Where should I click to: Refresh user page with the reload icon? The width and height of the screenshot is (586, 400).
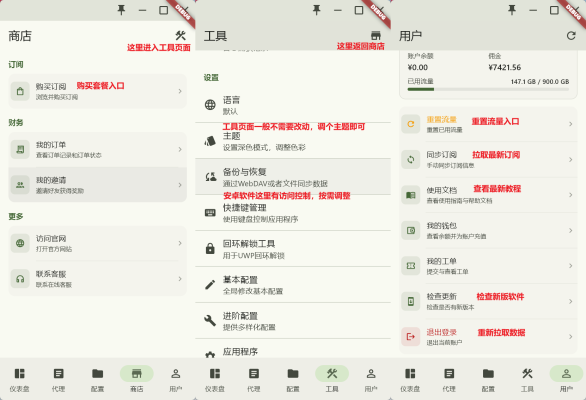tap(571, 36)
